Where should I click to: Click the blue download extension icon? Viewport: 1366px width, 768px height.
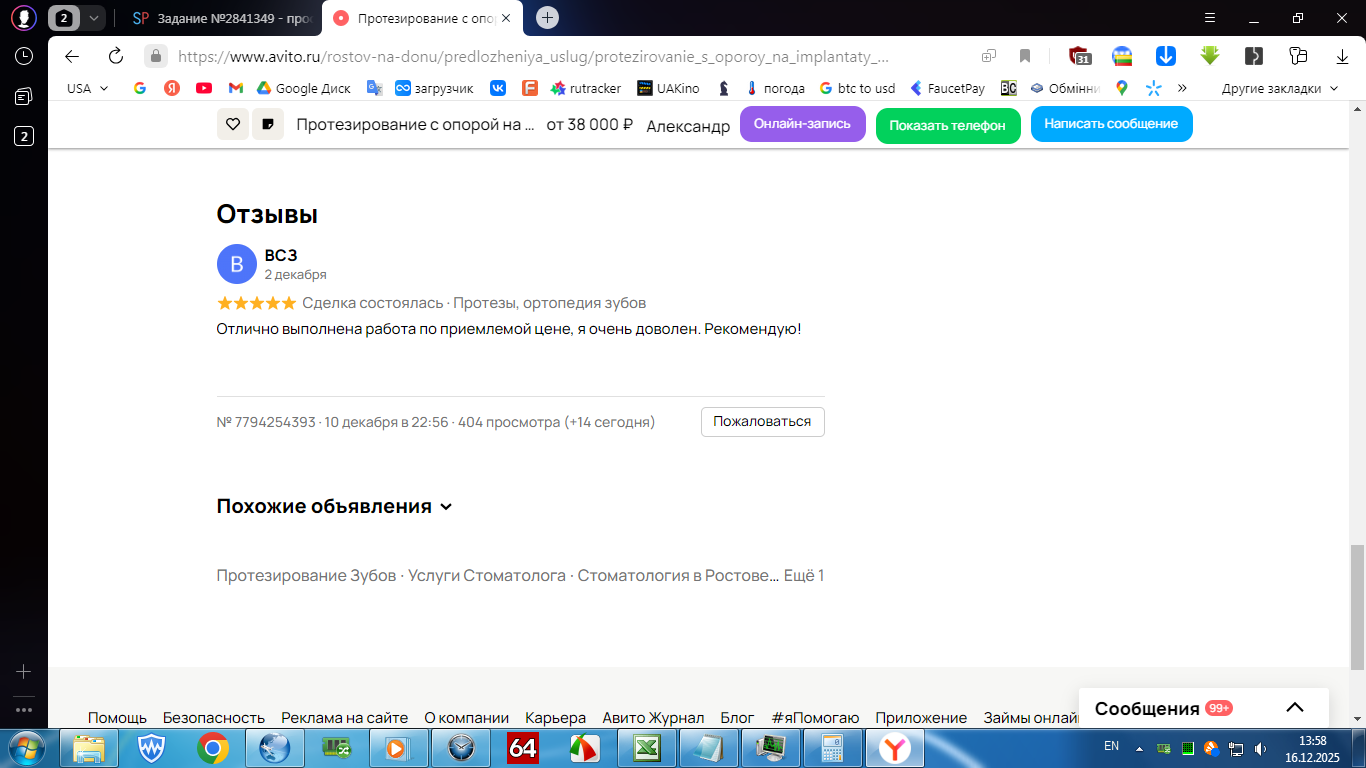1165,56
